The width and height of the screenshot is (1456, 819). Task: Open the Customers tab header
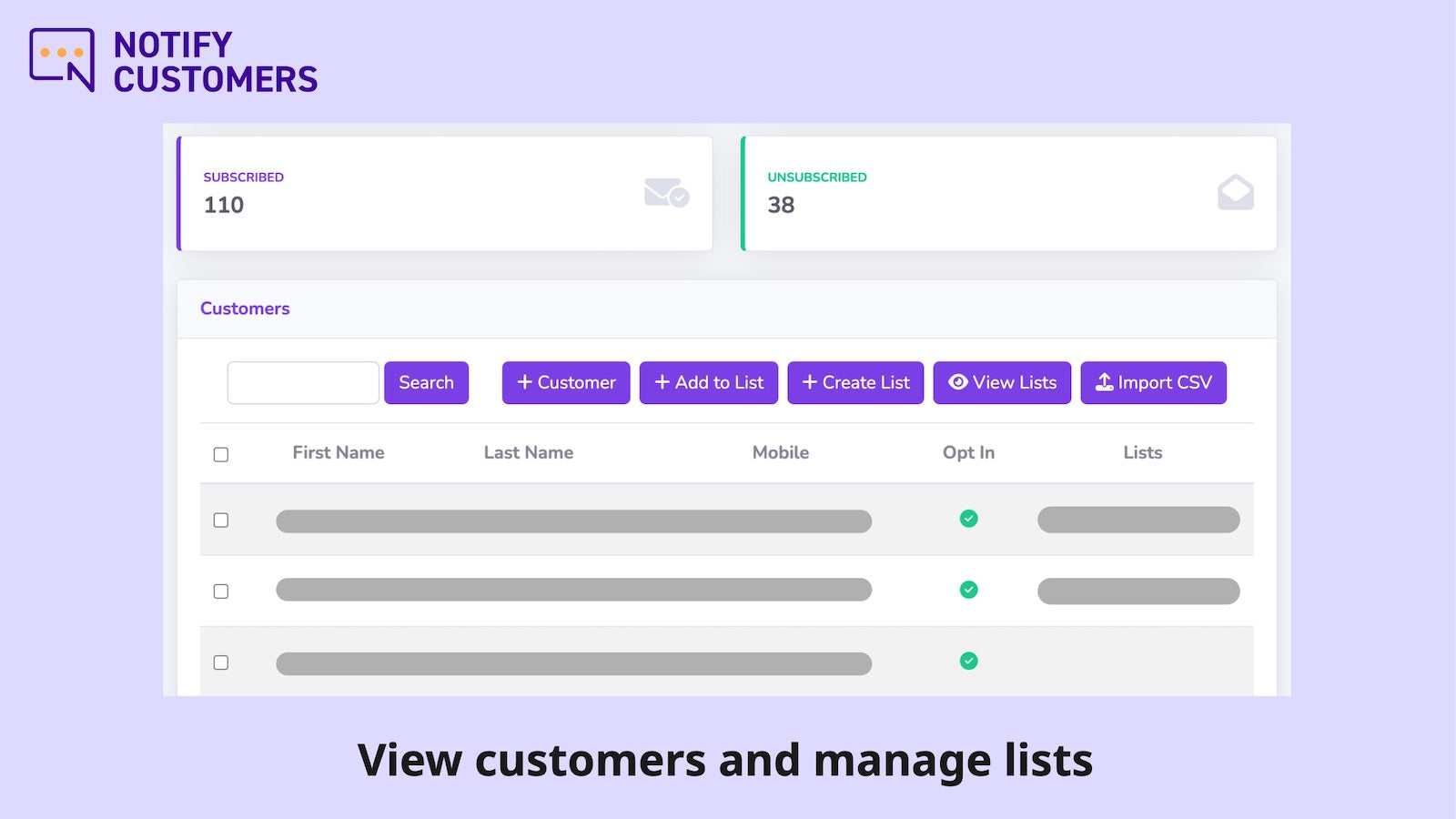(x=244, y=308)
